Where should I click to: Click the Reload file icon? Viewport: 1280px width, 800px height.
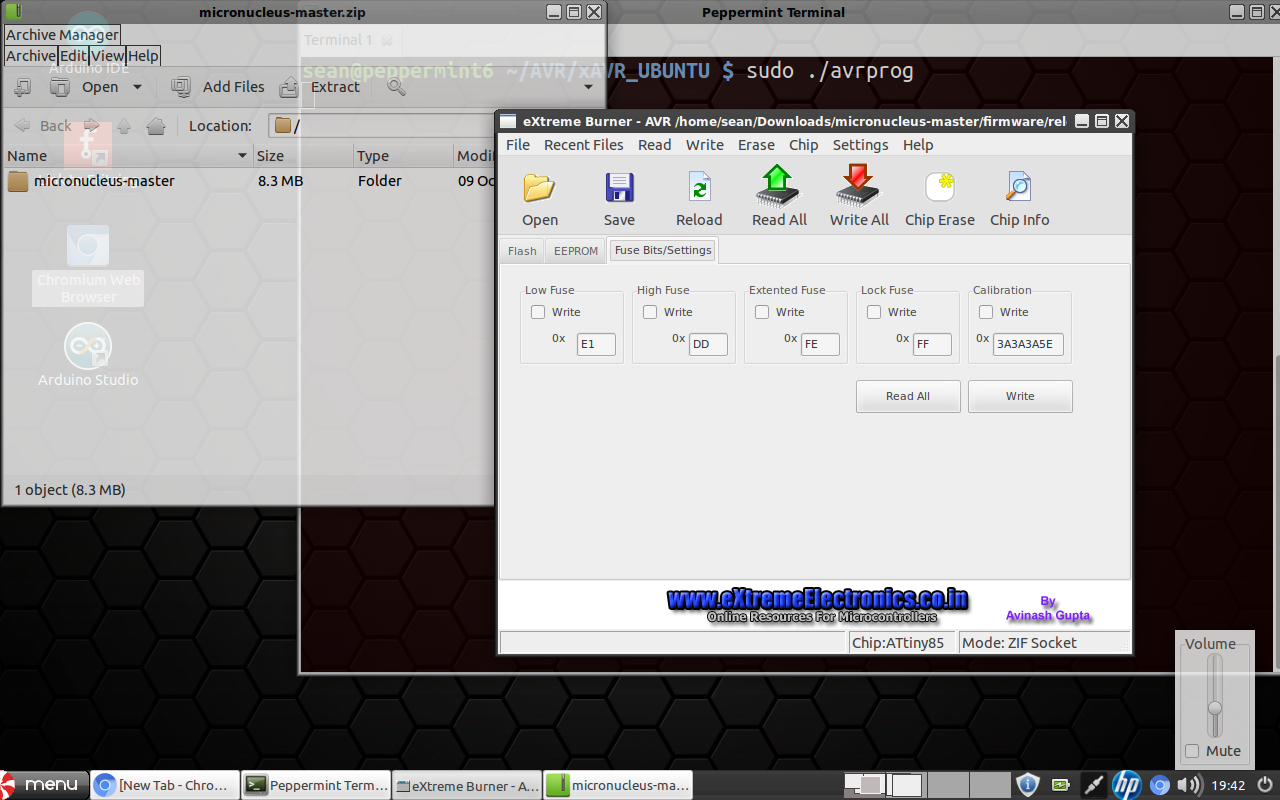(699, 188)
